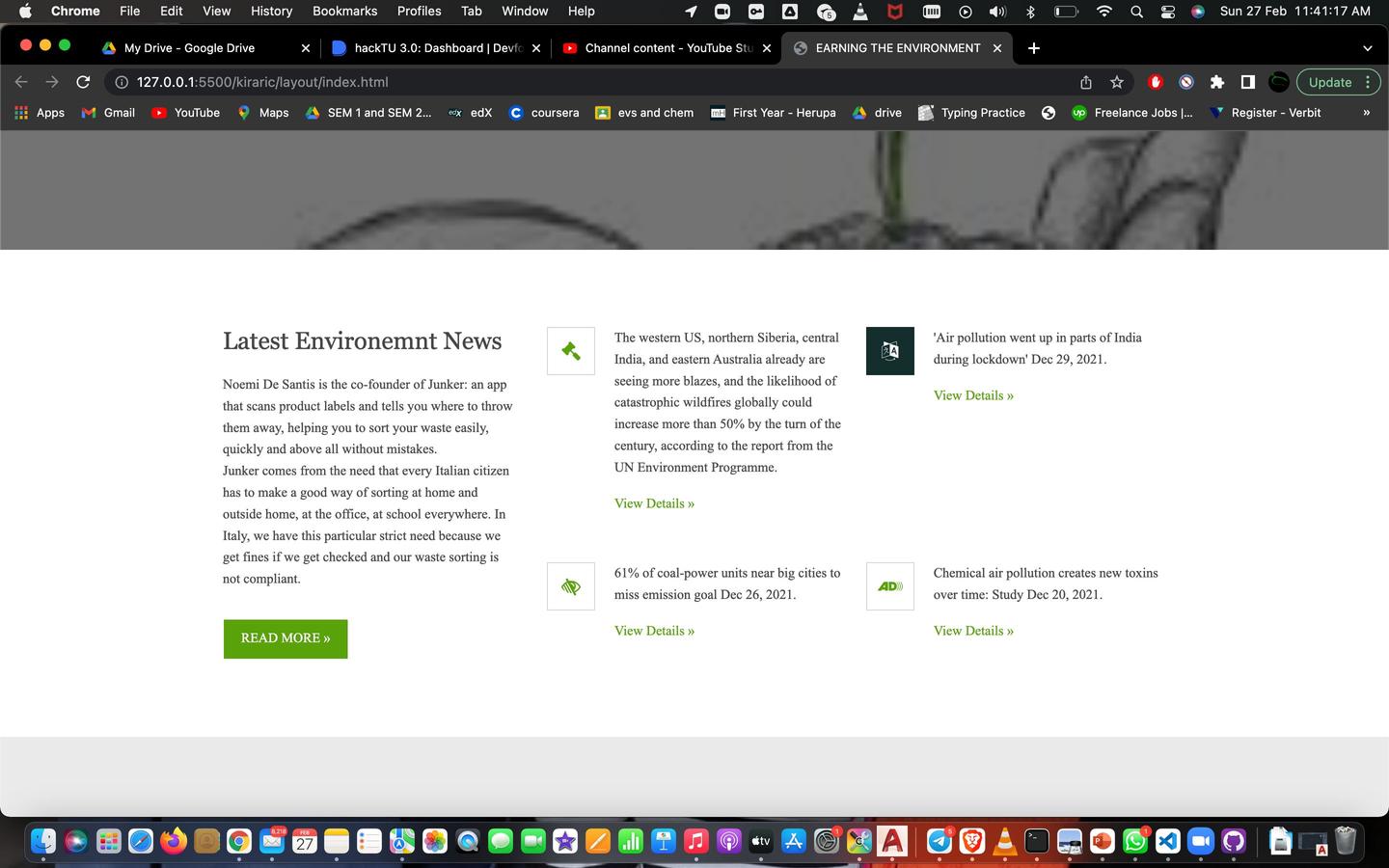The width and height of the screenshot is (1389, 868).
Task: Open the Profiles menu
Action: point(419,12)
